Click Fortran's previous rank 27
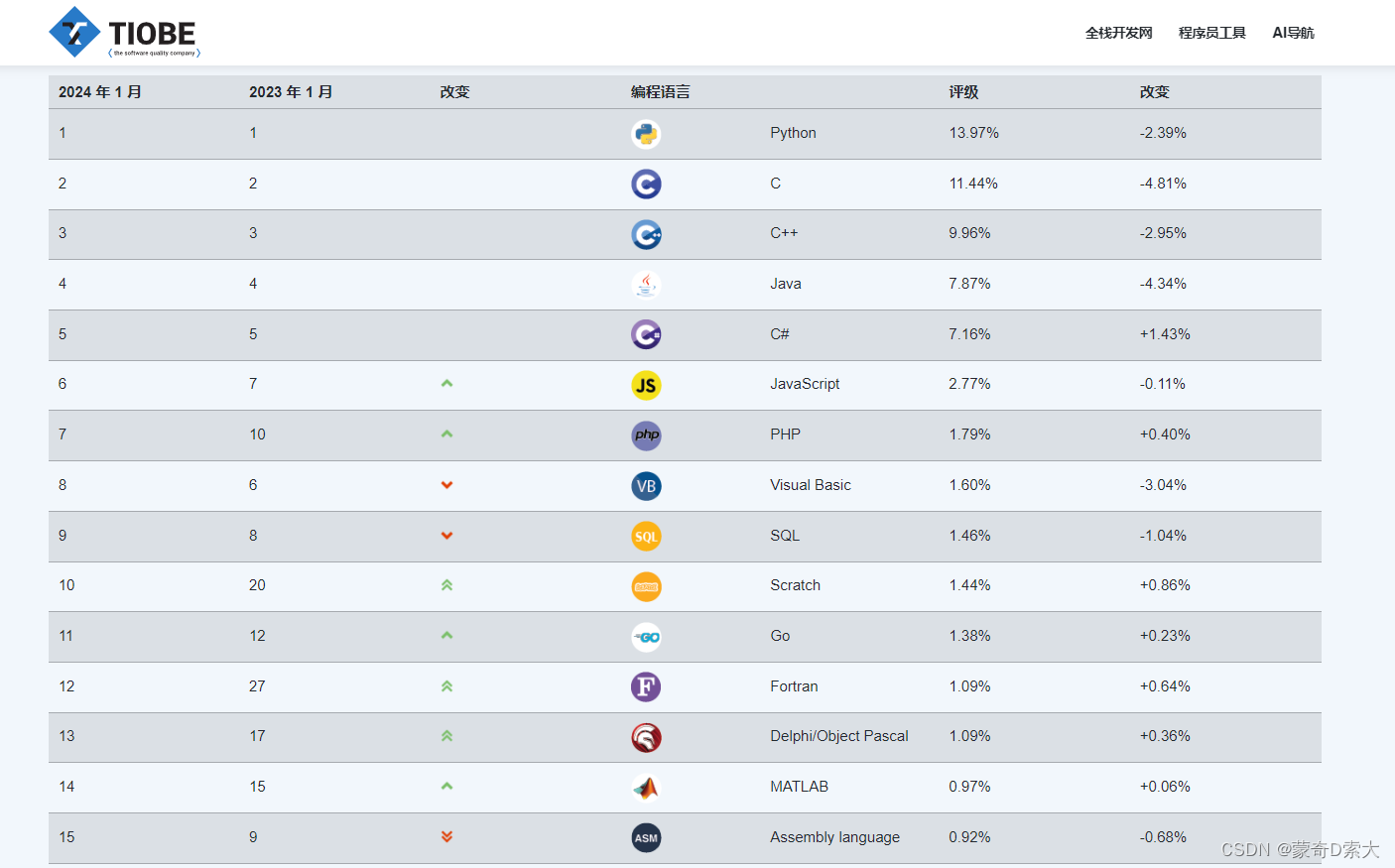1395x868 pixels. point(257,686)
